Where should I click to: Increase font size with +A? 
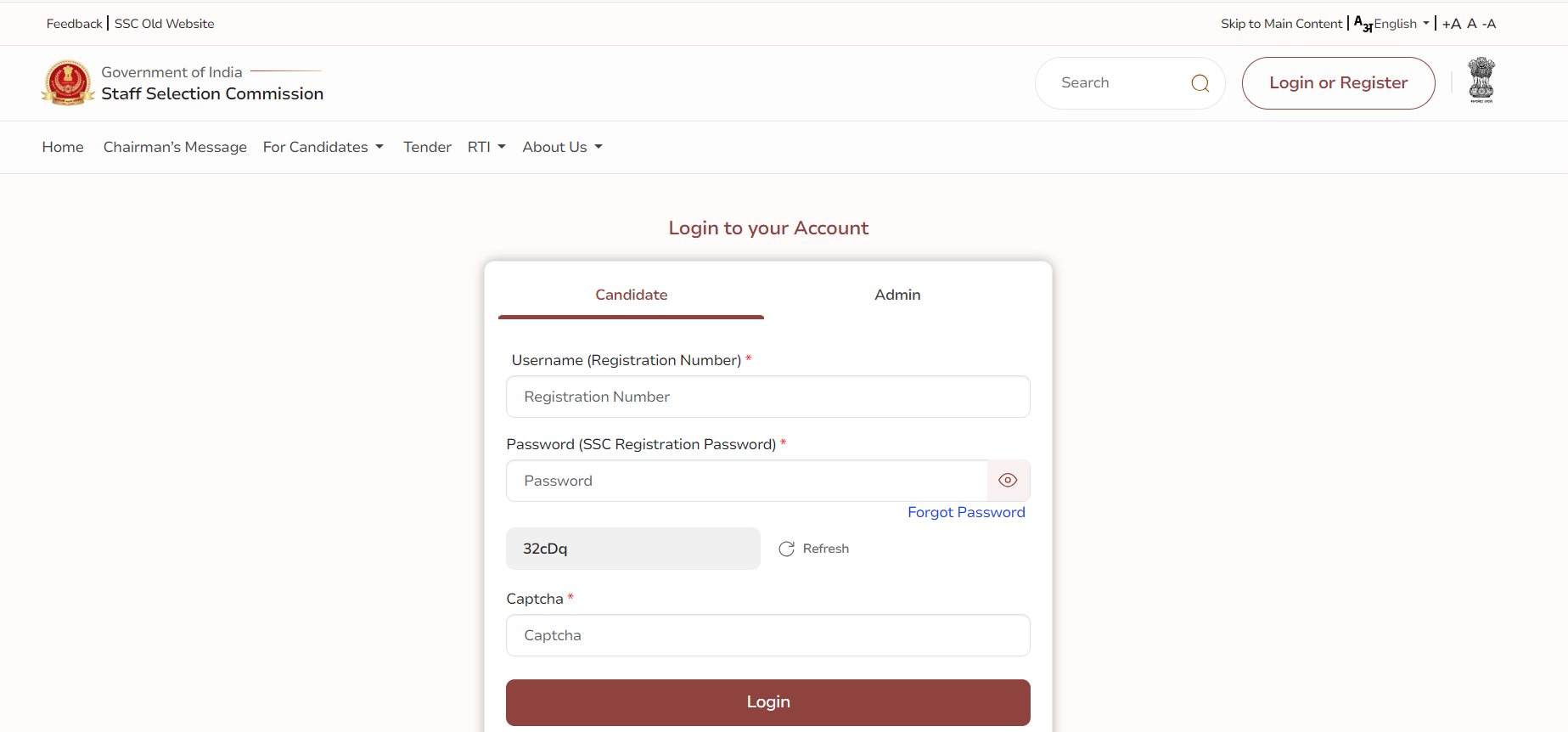coord(1451,24)
